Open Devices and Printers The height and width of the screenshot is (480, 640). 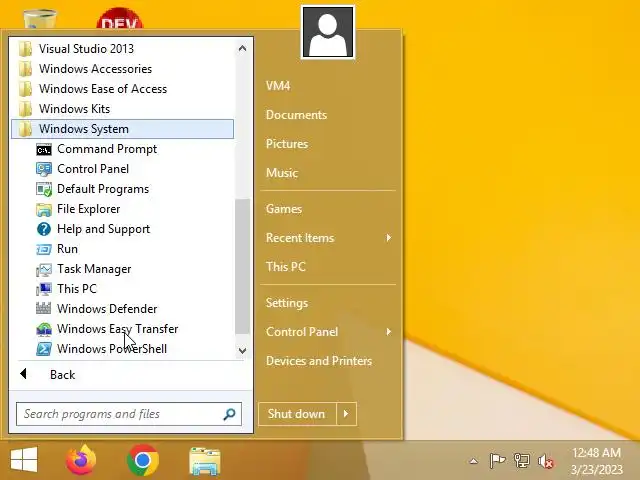pyautogui.click(x=319, y=361)
